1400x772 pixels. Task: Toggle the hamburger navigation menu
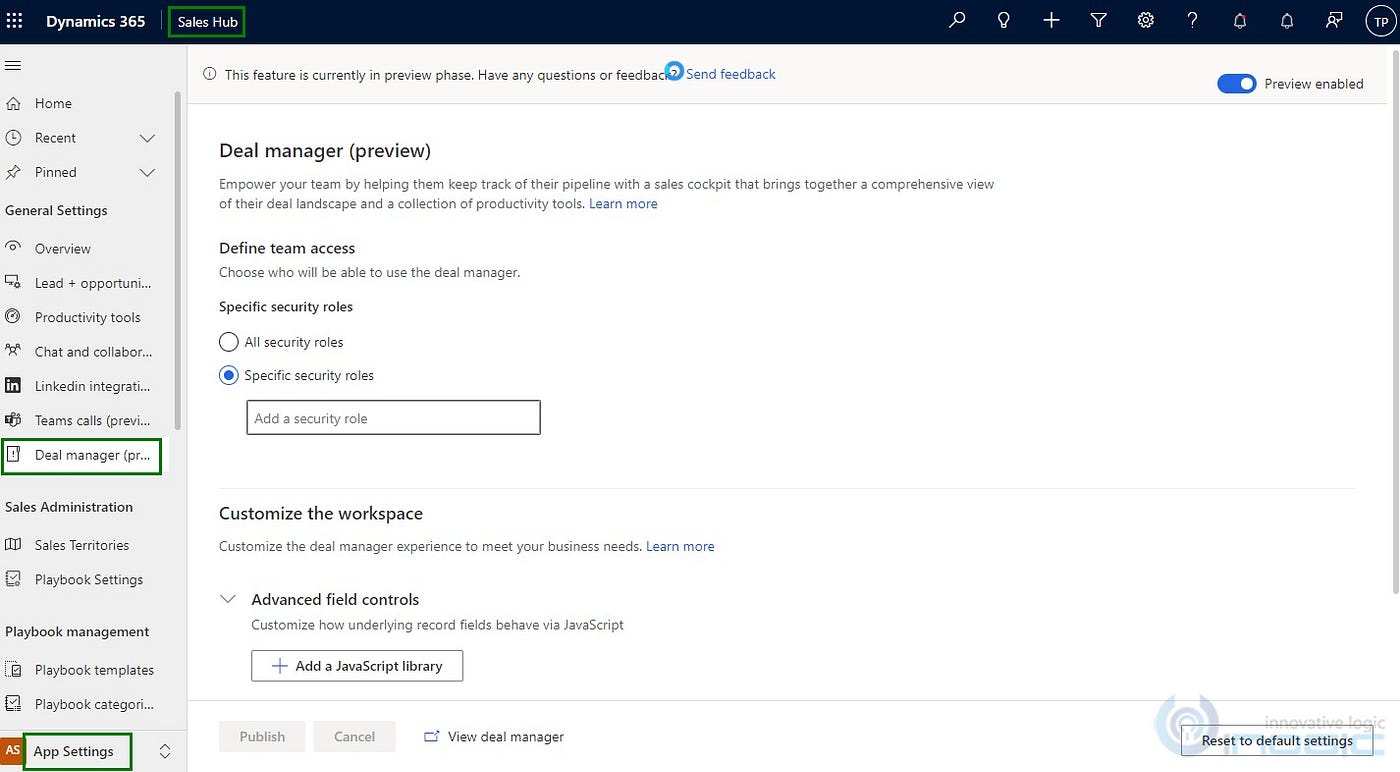(x=13, y=66)
